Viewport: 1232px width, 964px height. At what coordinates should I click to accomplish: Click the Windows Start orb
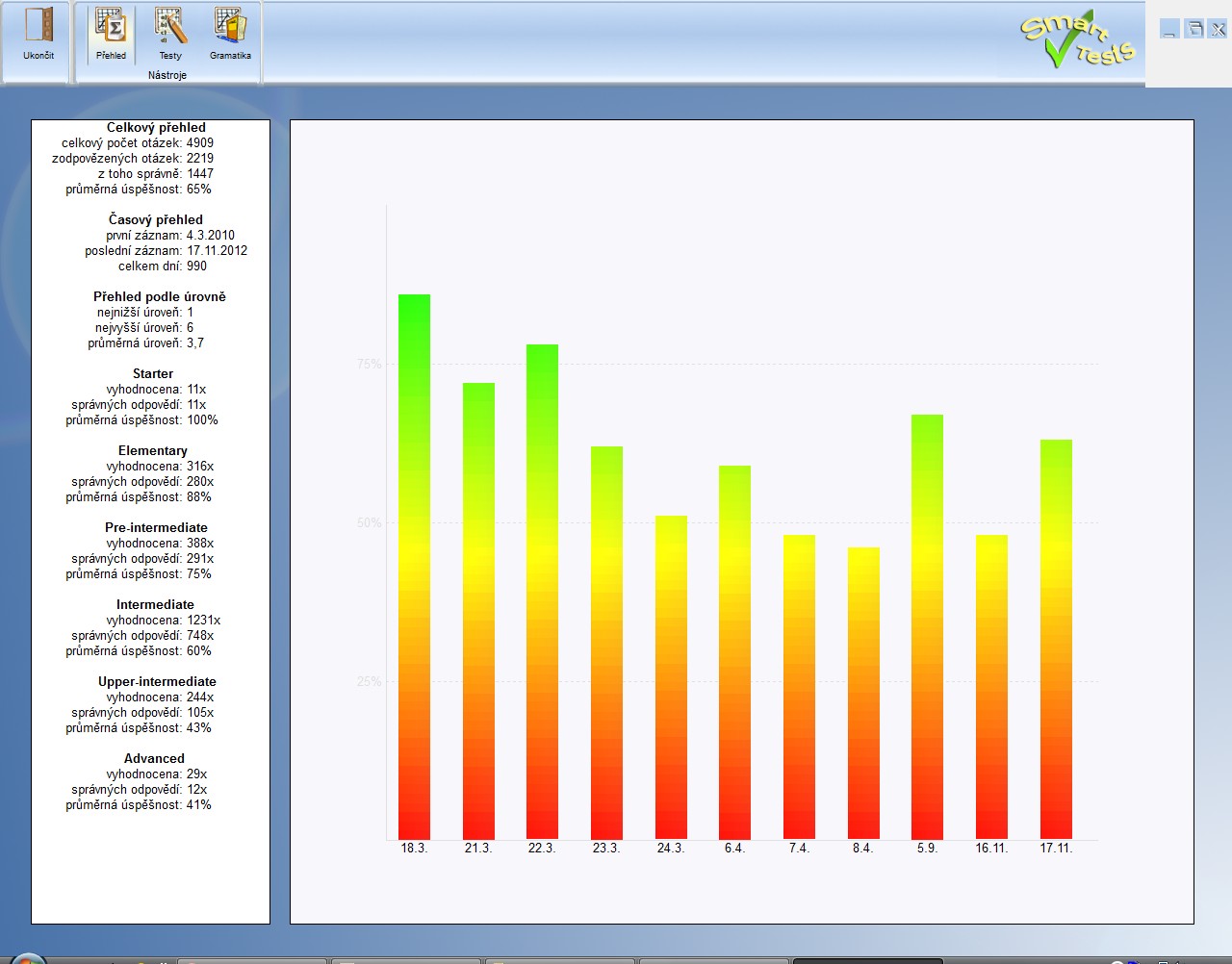click(27, 958)
